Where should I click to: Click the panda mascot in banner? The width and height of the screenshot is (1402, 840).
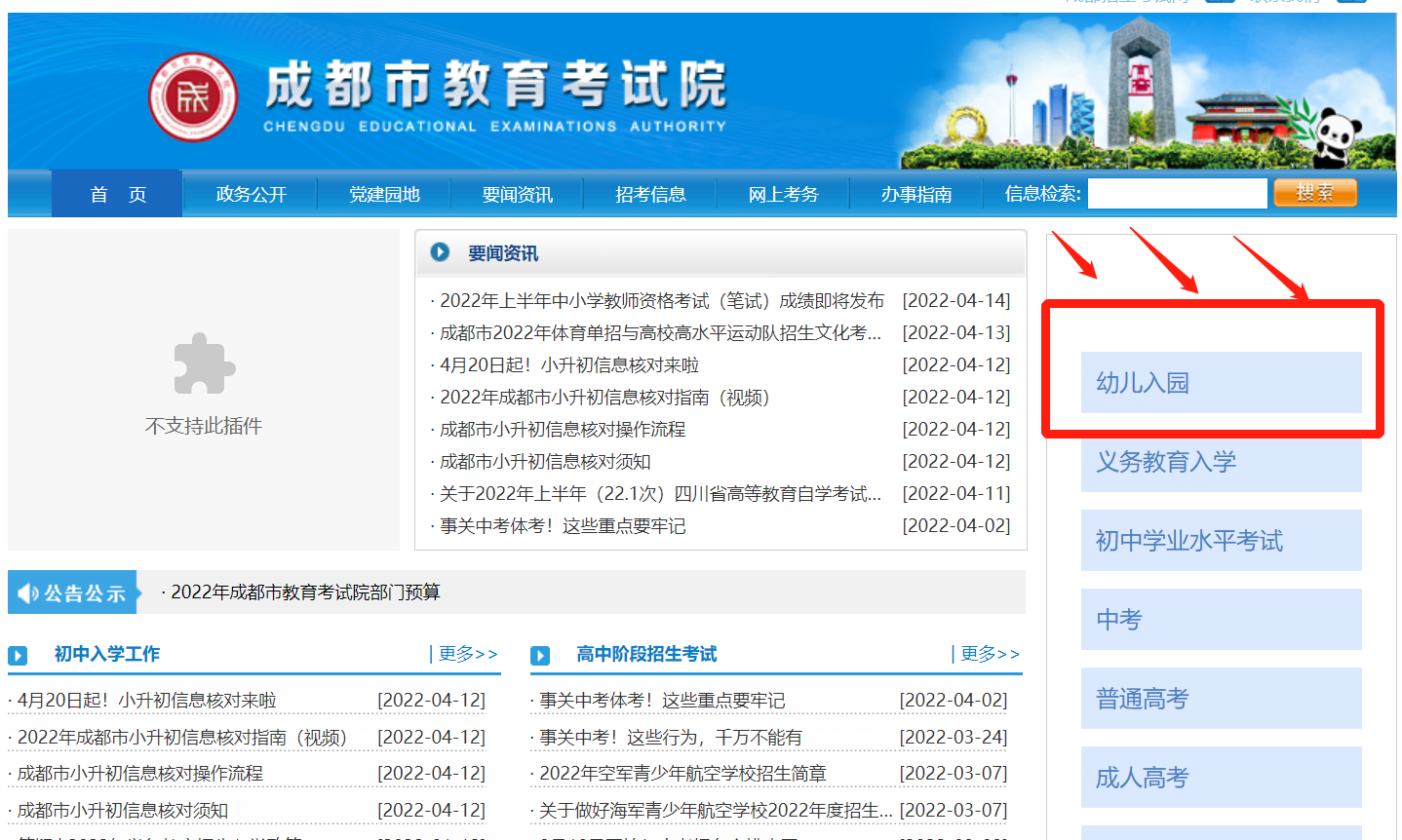pos(1338,137)
